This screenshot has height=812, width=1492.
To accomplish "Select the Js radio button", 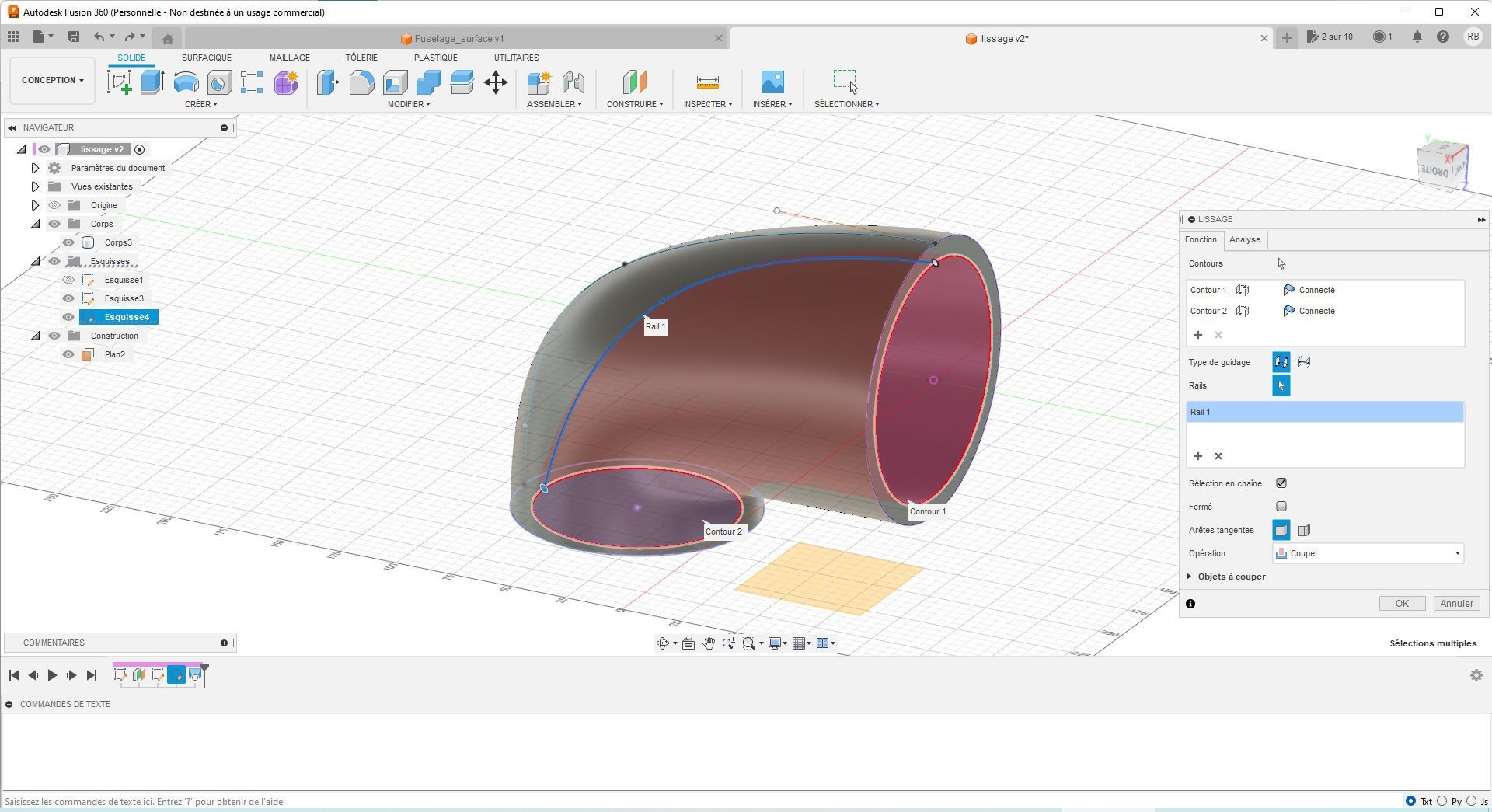I will coord(1472,801).
